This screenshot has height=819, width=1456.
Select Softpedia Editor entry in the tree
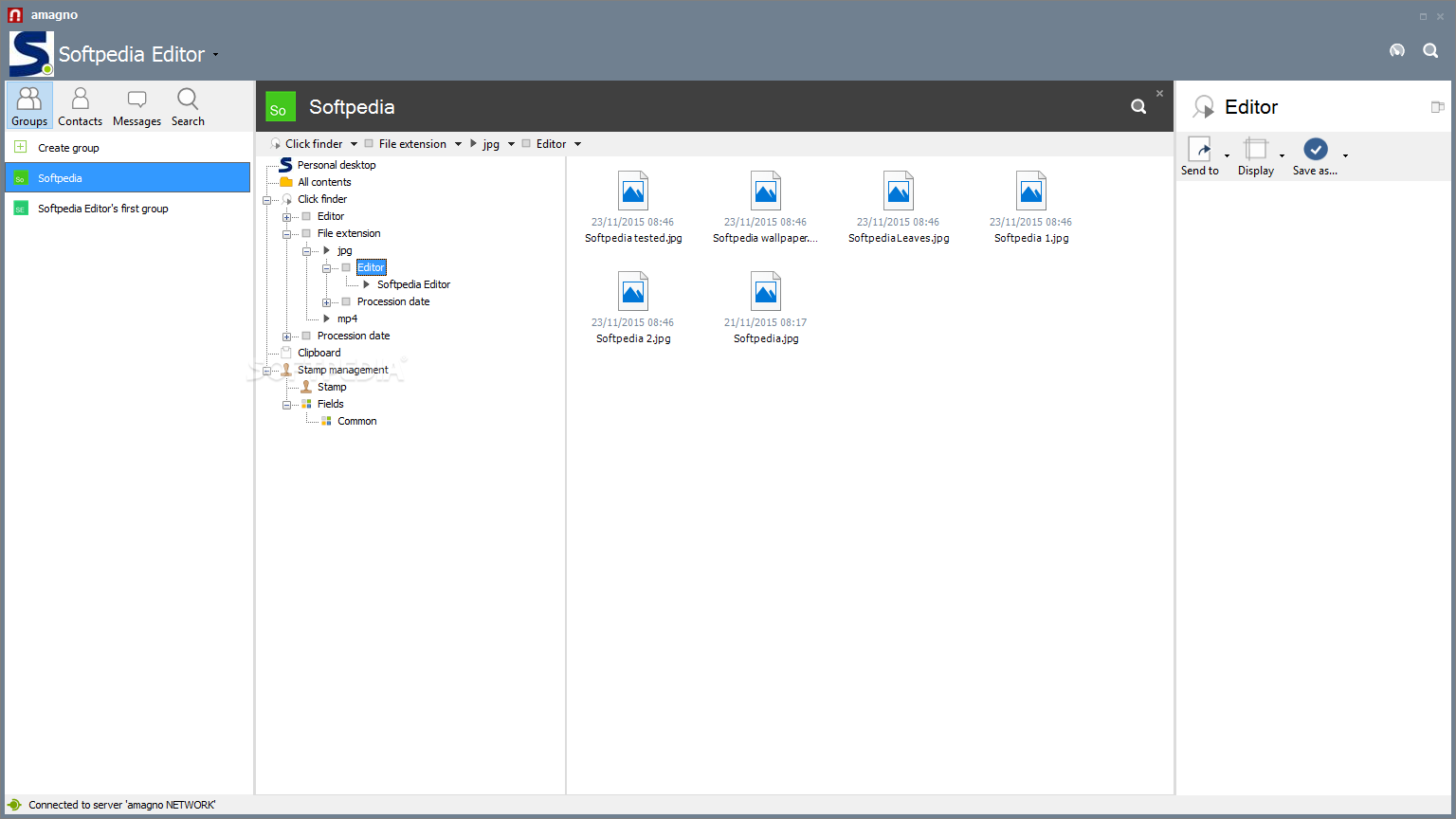click(413, 284)
